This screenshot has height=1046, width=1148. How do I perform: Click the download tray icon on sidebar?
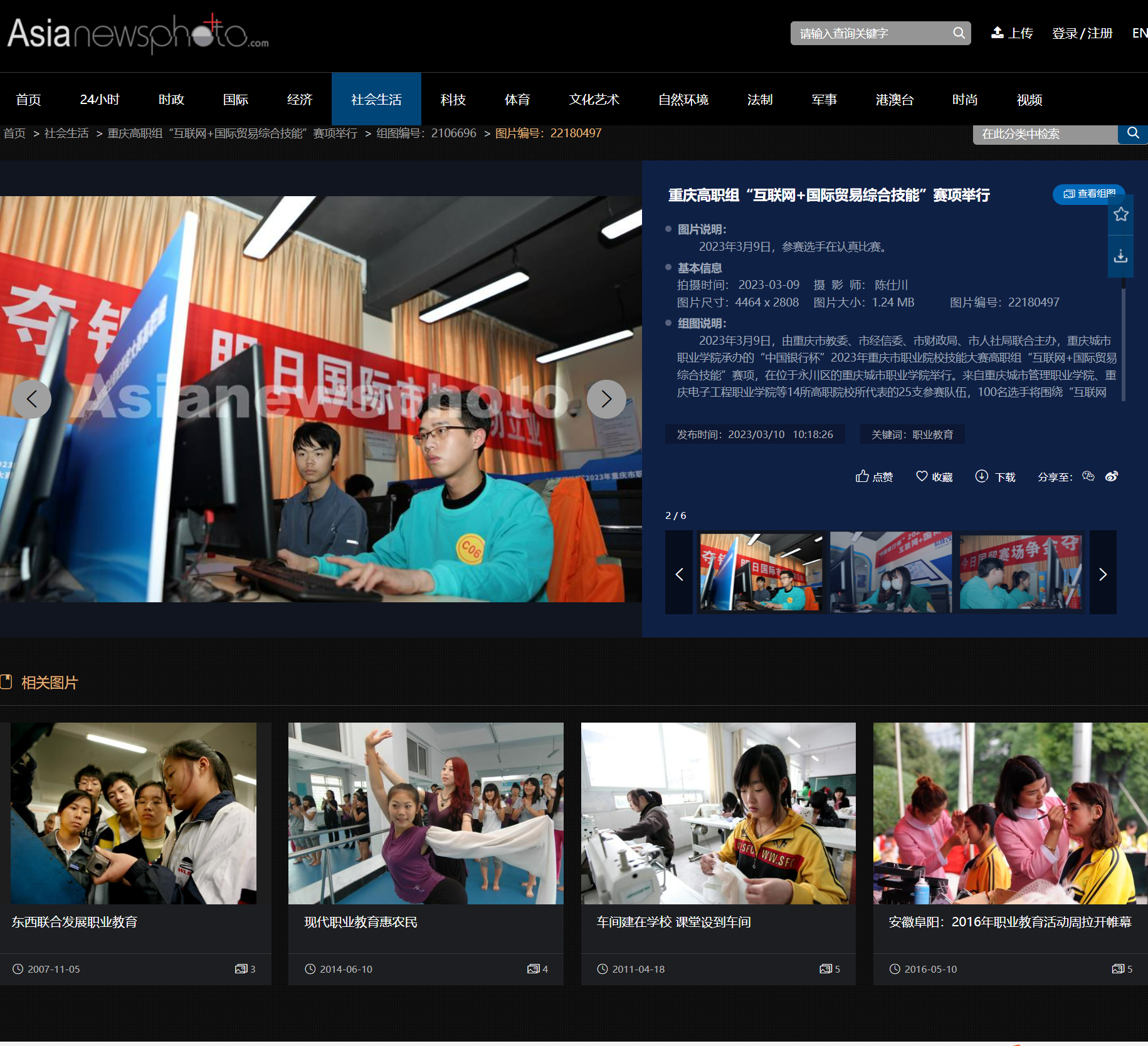click(x=1120, y=256)
